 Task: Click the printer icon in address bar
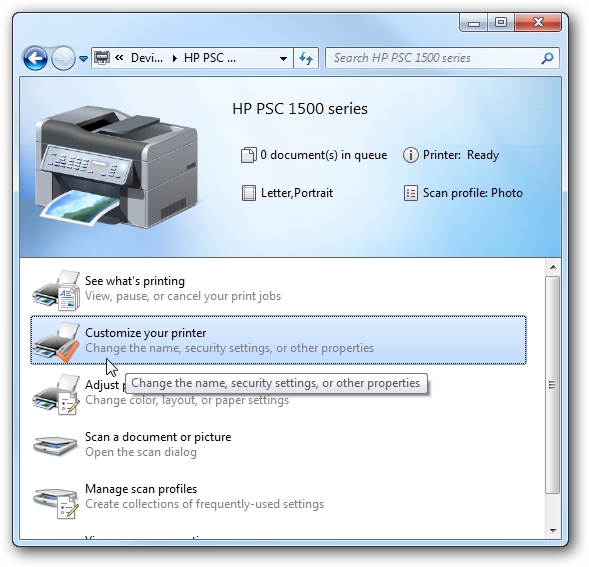[101, 57]
